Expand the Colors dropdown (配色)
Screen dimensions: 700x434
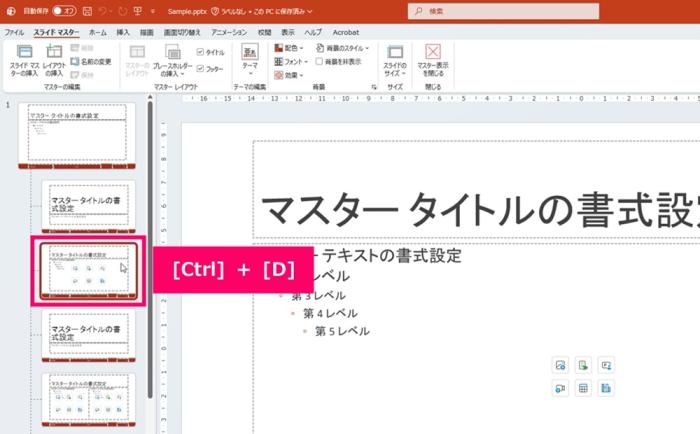tap(291, 47)
